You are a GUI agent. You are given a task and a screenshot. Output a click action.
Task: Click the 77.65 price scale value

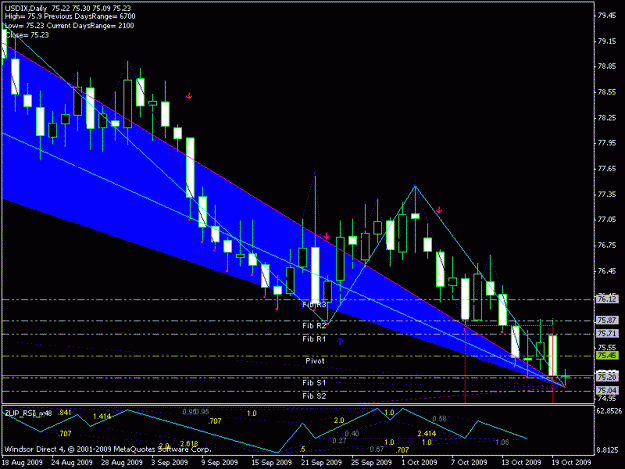pyautogui.click(x=607, y=169)
